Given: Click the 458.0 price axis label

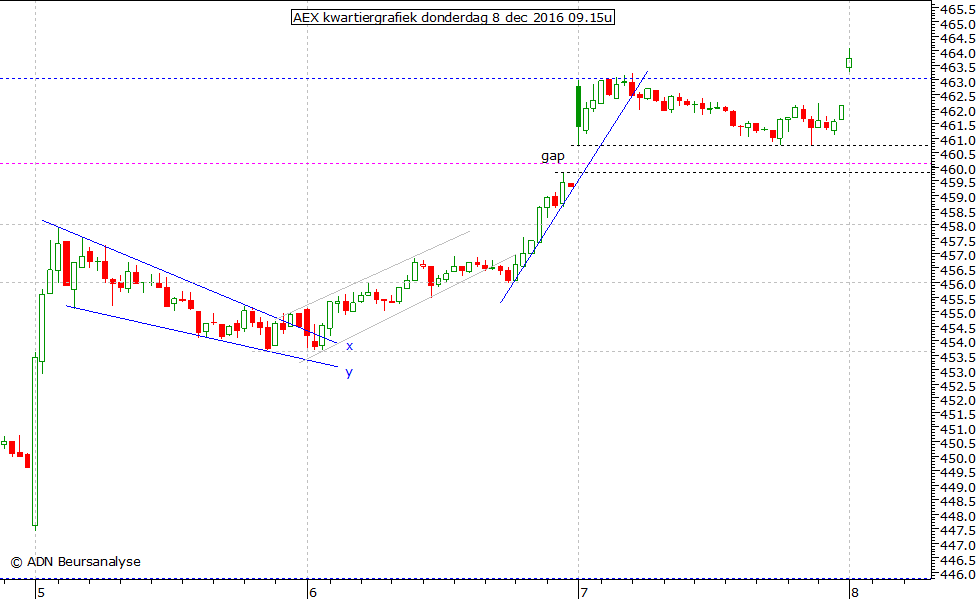Looking at the screenshot, I should tap(957, 227).
